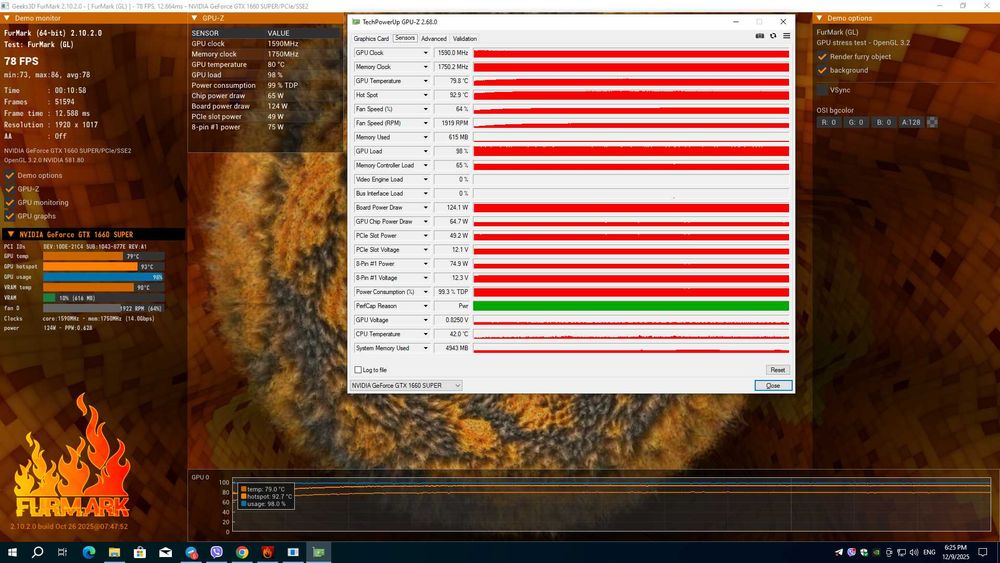Click the G: 0 color value
This screenshot has height=563, width=1000.
pos(856,122)
